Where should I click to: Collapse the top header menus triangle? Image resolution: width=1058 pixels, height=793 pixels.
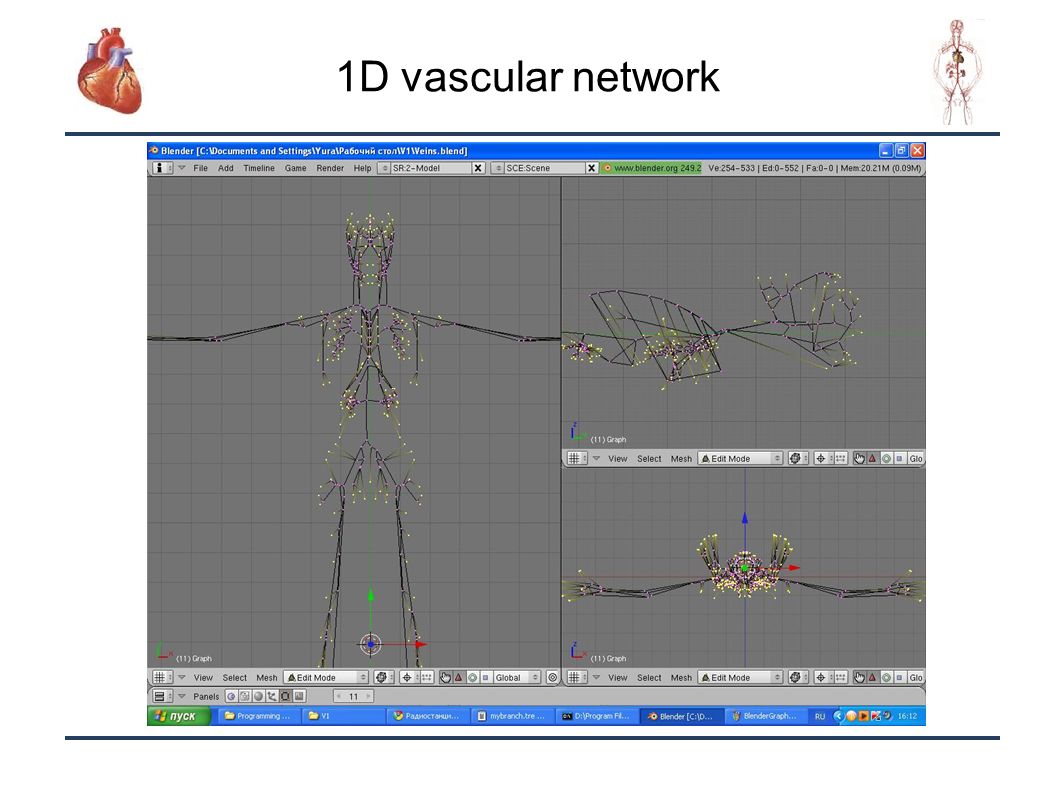tap(182, 168)
